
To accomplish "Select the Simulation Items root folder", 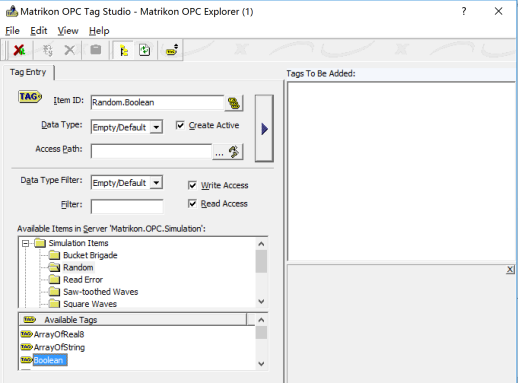I will click(x=78, y=243).
